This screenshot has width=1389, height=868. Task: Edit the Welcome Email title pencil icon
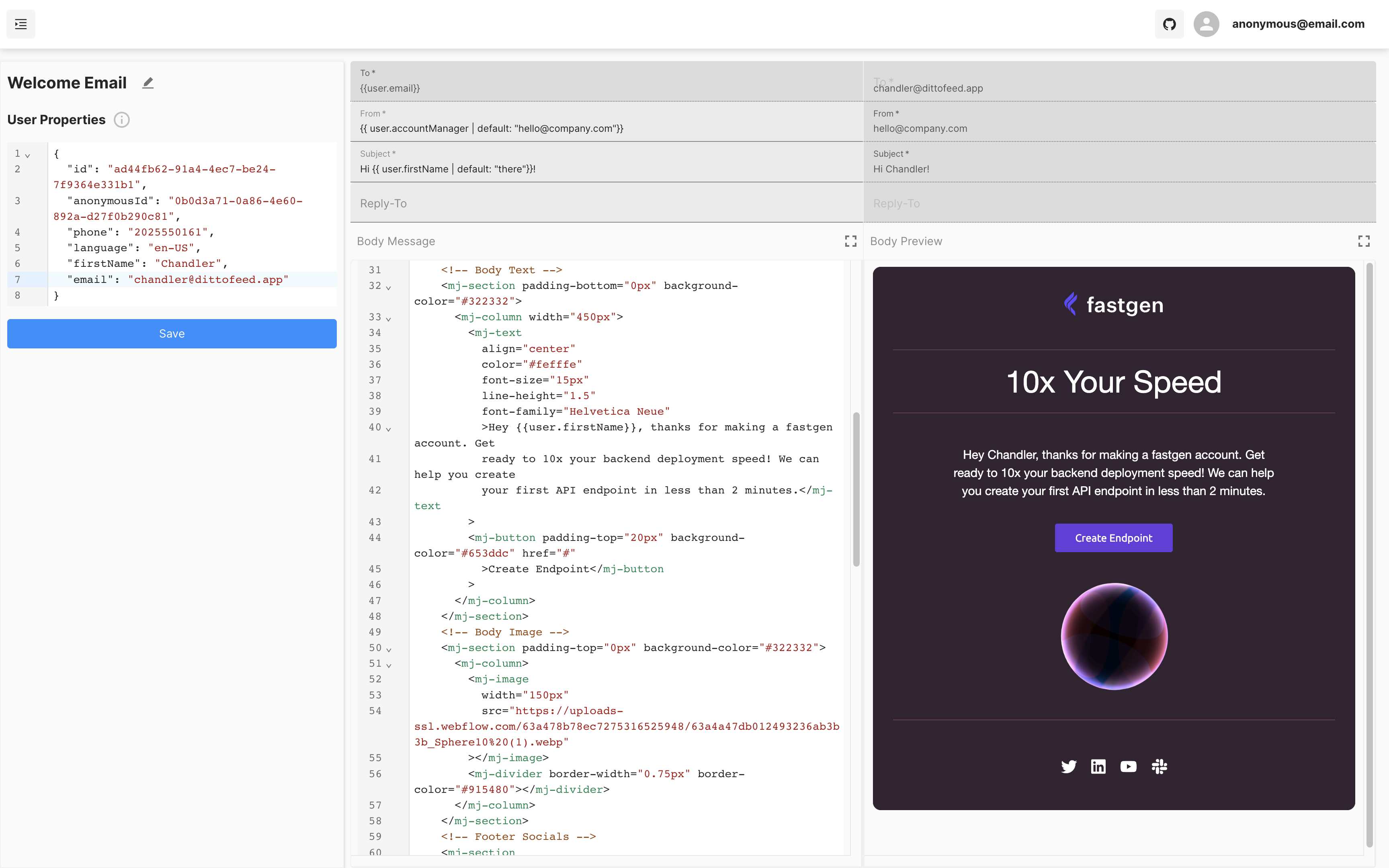coord(148,83)
